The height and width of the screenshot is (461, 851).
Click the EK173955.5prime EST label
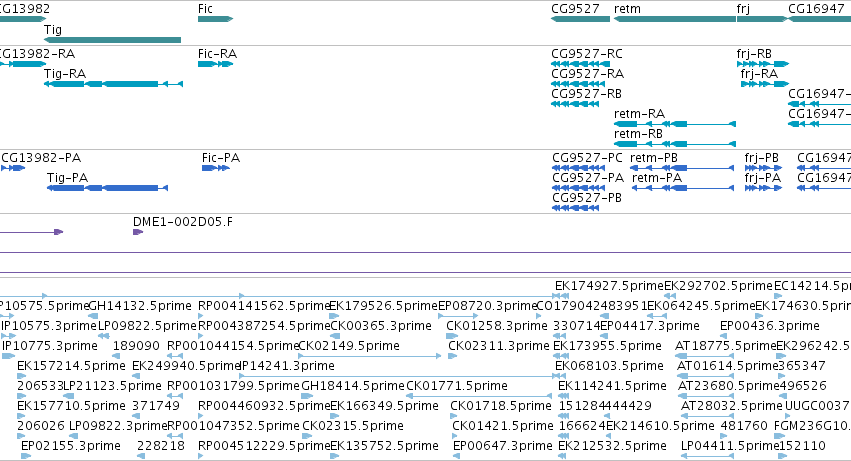(x=607, y=346)
